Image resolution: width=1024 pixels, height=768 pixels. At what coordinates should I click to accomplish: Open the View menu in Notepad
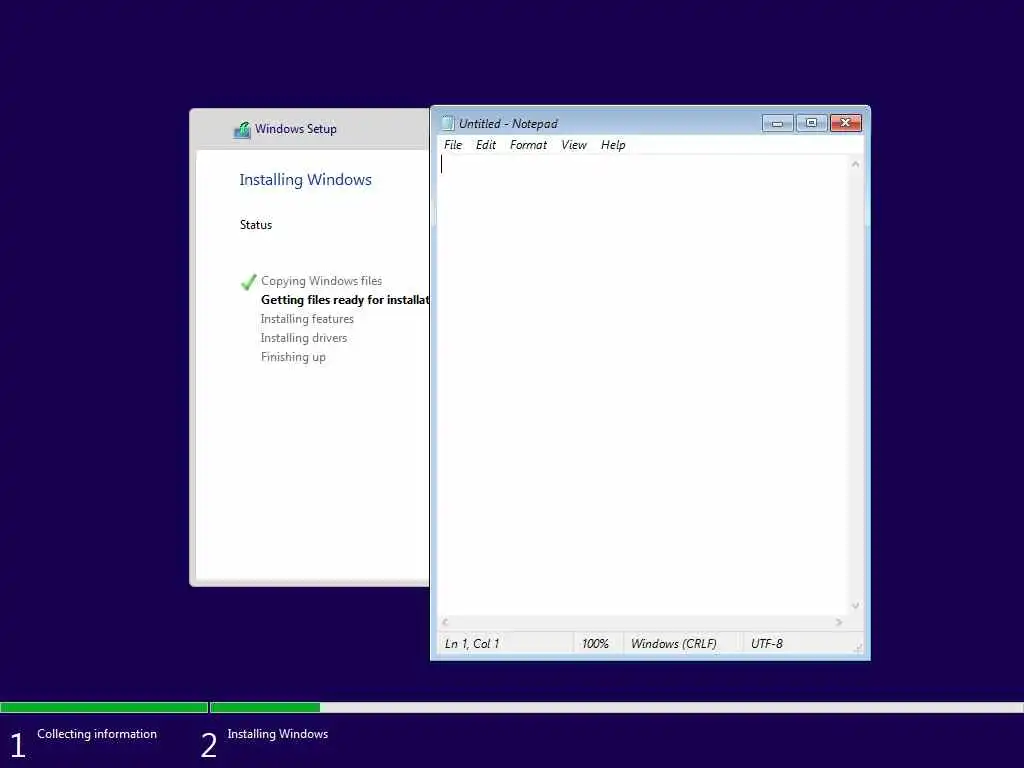574,145
